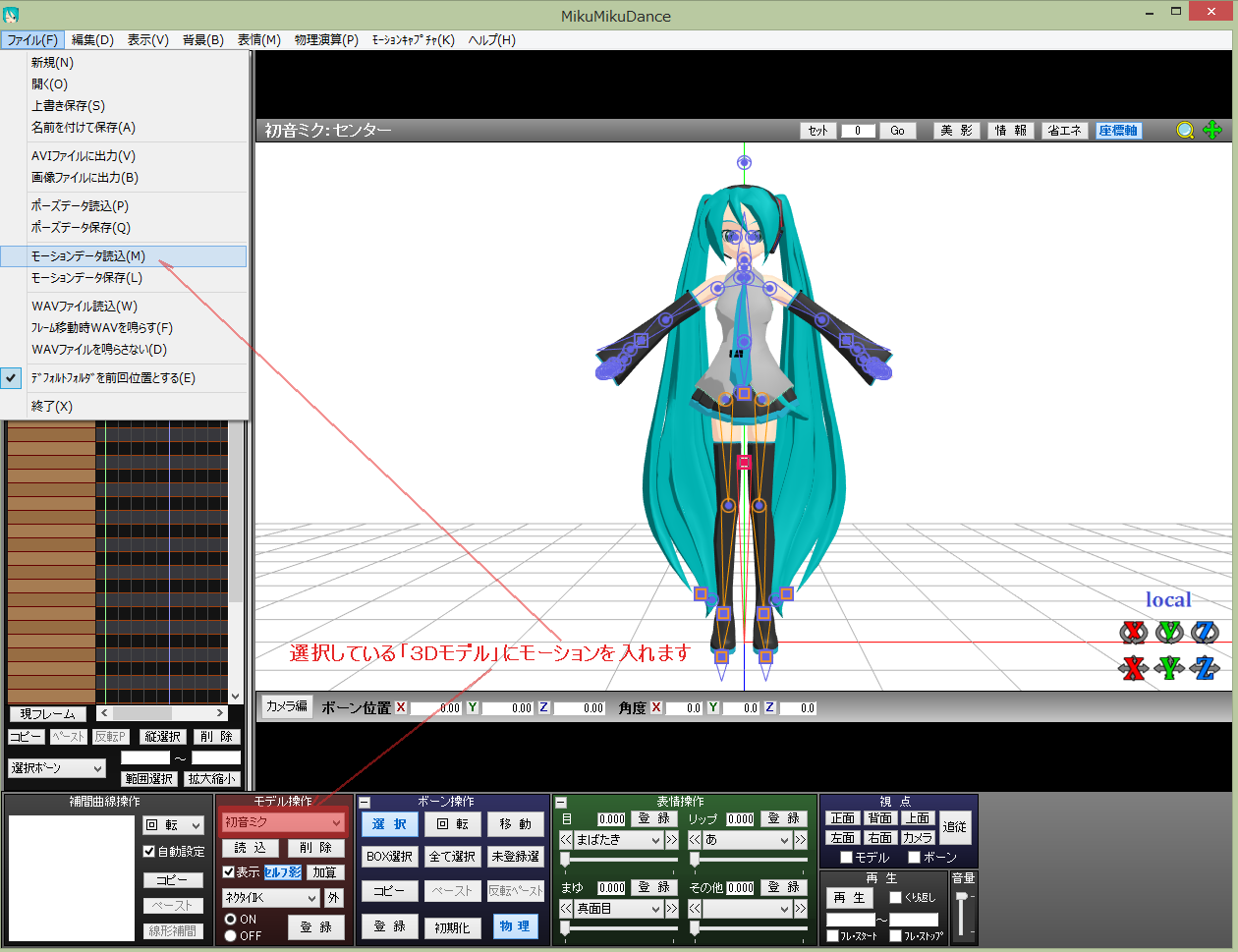Screen dimensions: 1238x952
Task: Collapse the ボーン操作 panel with minus icon
Action: tap(364, 803)
